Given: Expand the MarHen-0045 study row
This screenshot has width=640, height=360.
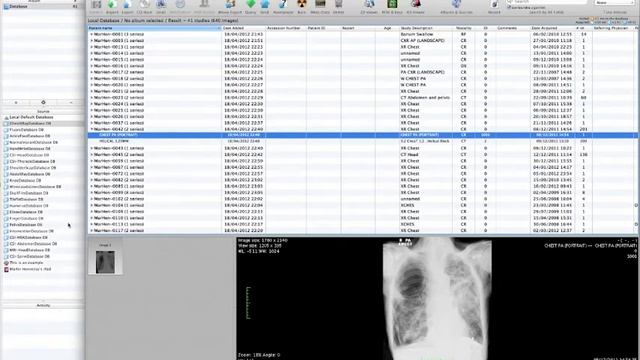Looking at the screenshot, I should pos(91,155).
